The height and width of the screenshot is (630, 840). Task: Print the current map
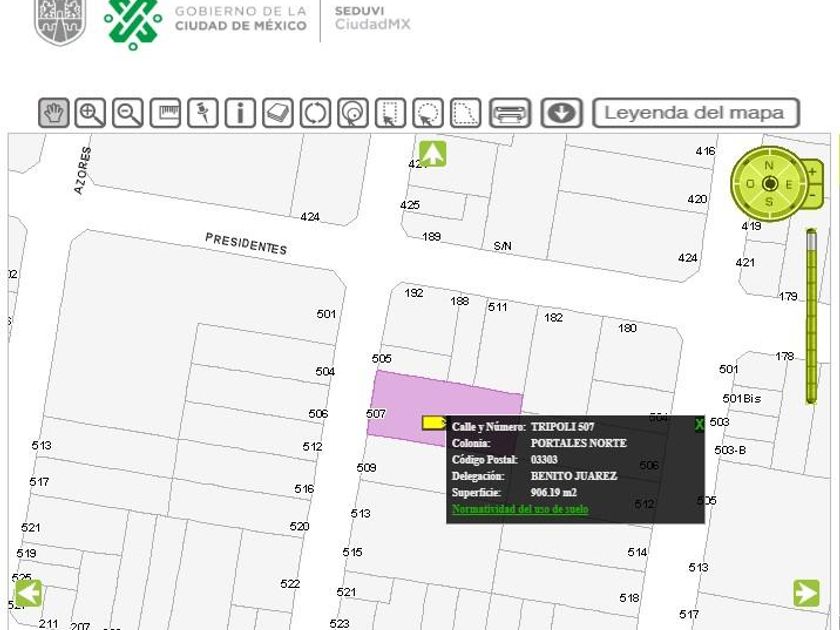pyautogui.click(x=510, y=113)
